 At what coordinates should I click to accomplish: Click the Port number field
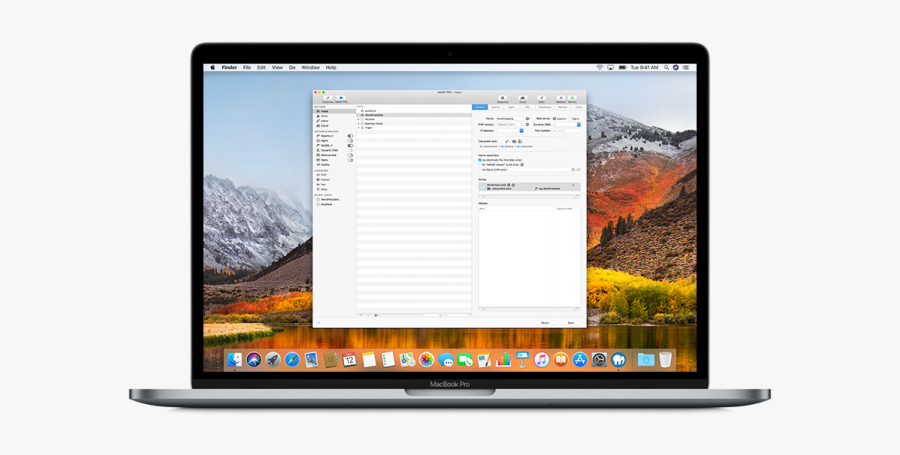[567, 131]
